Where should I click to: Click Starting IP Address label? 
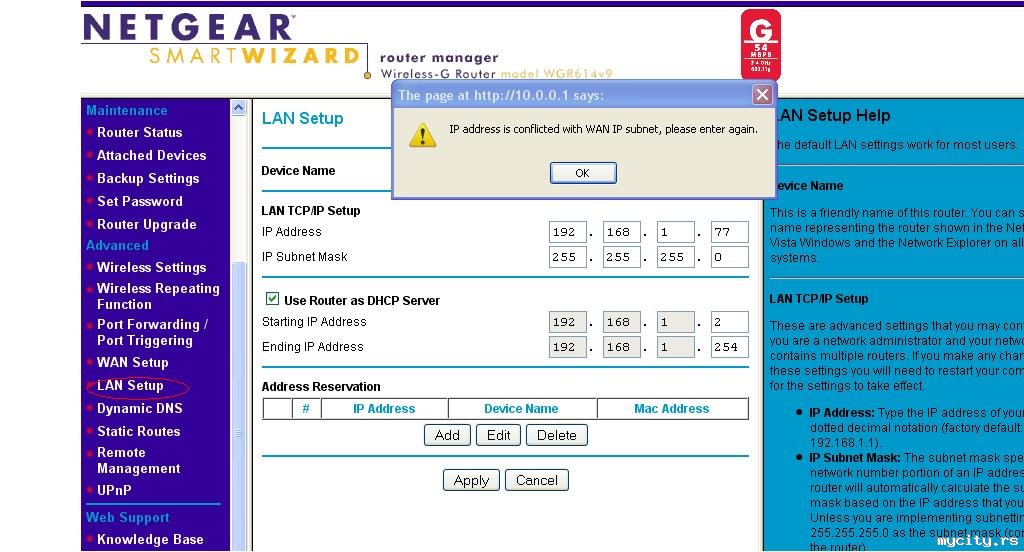click(314, 322)
